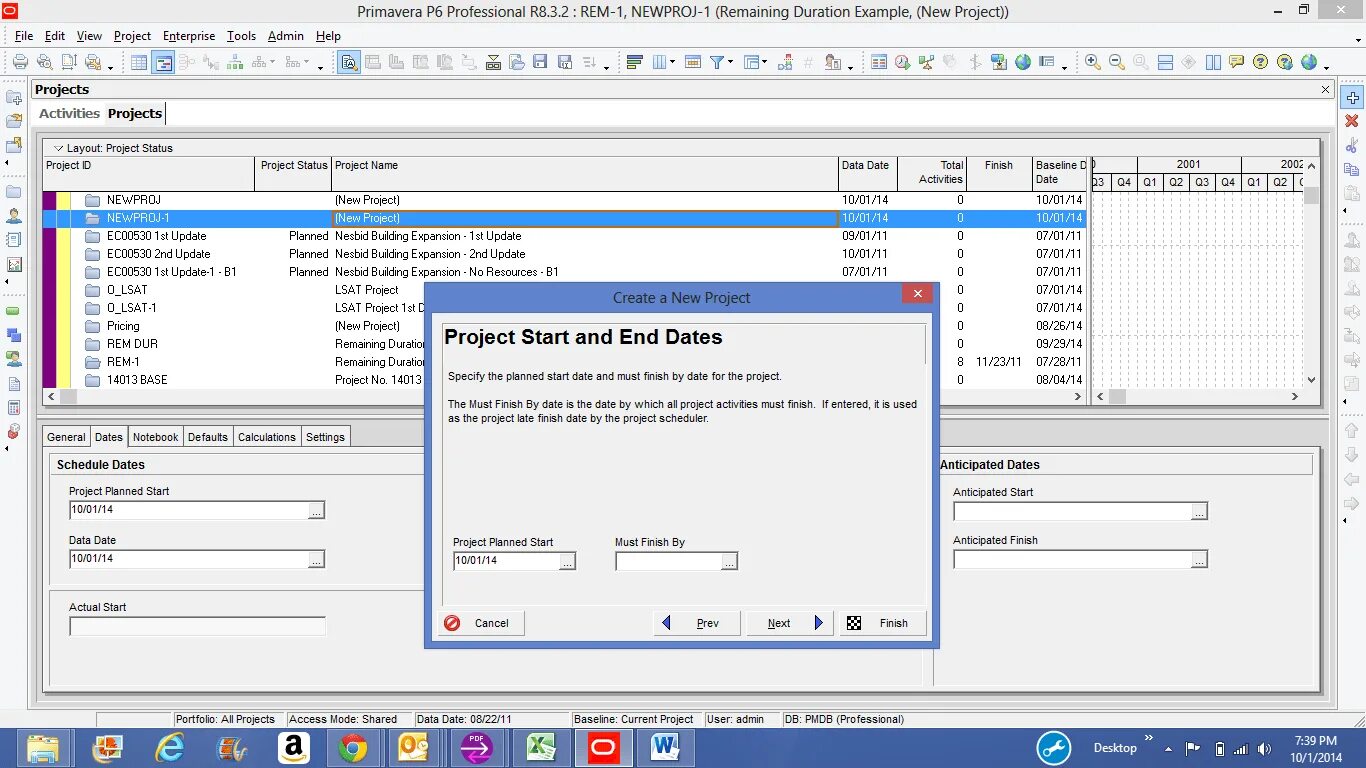Click the Add plus icon on right sidebar

click(1352, 98)
